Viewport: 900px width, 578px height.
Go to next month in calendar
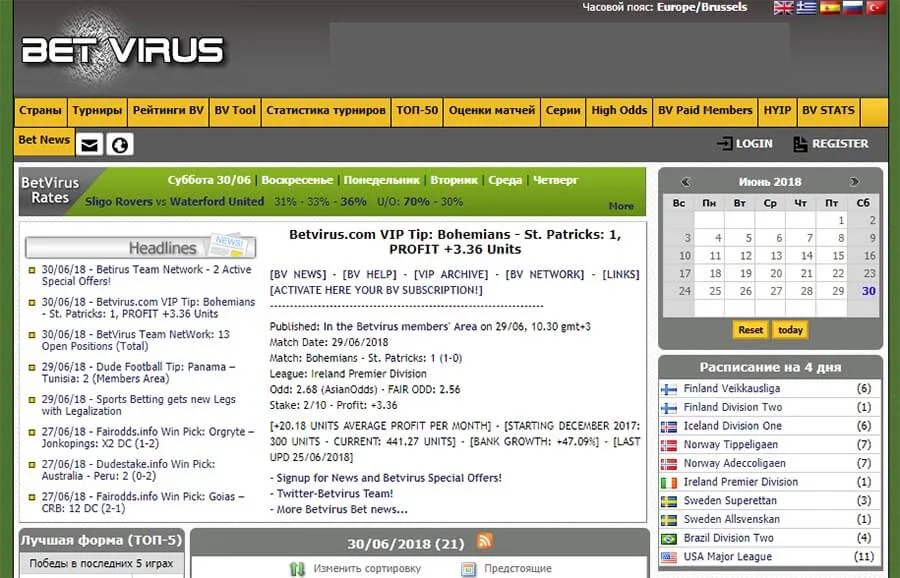(x=854, y=182)
